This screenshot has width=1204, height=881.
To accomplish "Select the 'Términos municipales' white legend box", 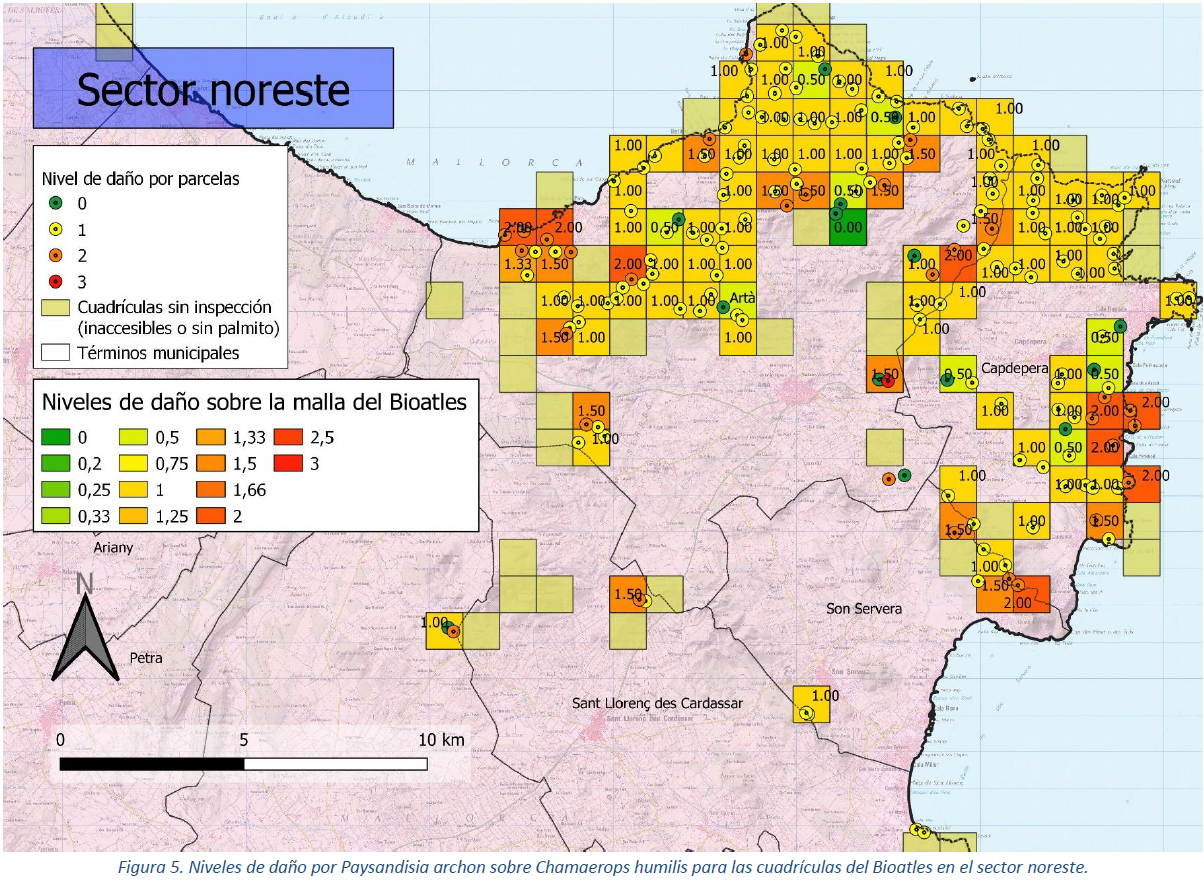I will [x=57, y=352].
